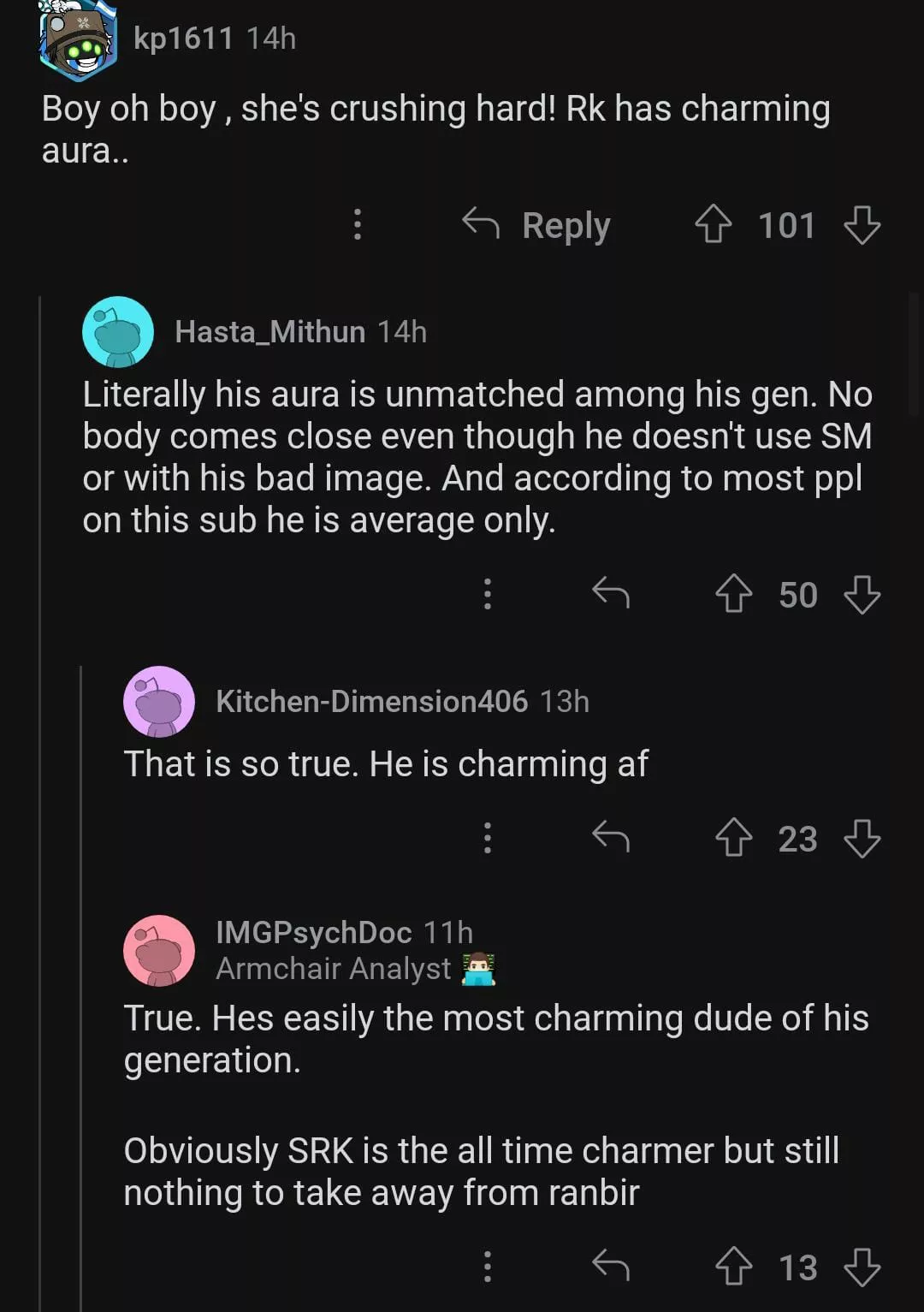
Task: Downvote Kitchen-Dimension406's comment
Action: click(x=862, y=838)
